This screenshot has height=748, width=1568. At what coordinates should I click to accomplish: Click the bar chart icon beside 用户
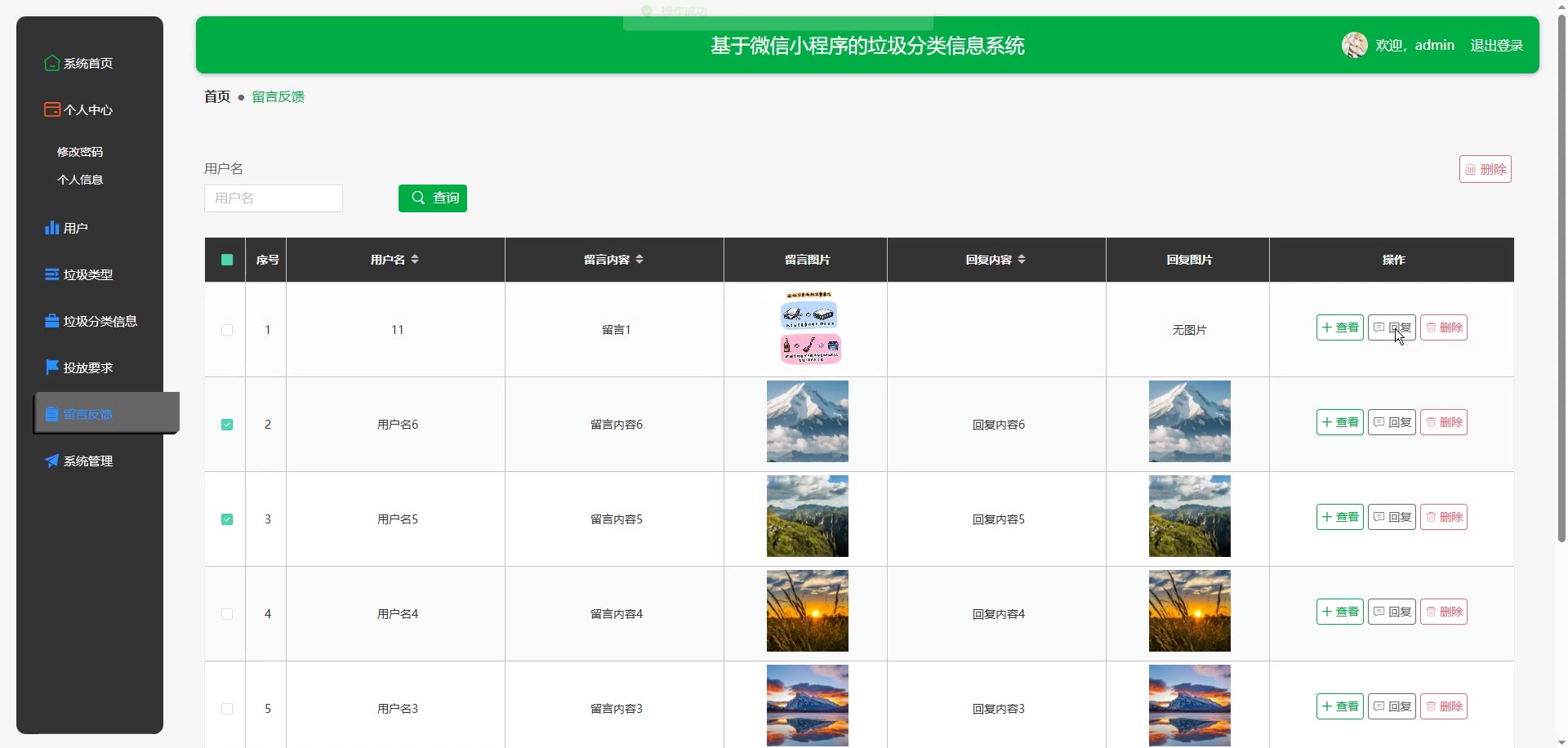(x=51, y=228)
